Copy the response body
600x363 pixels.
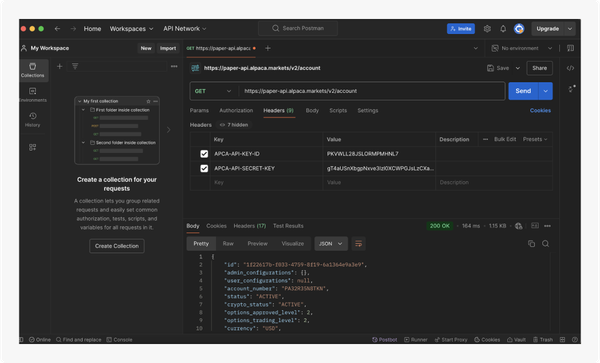click(x=532, y=244)
